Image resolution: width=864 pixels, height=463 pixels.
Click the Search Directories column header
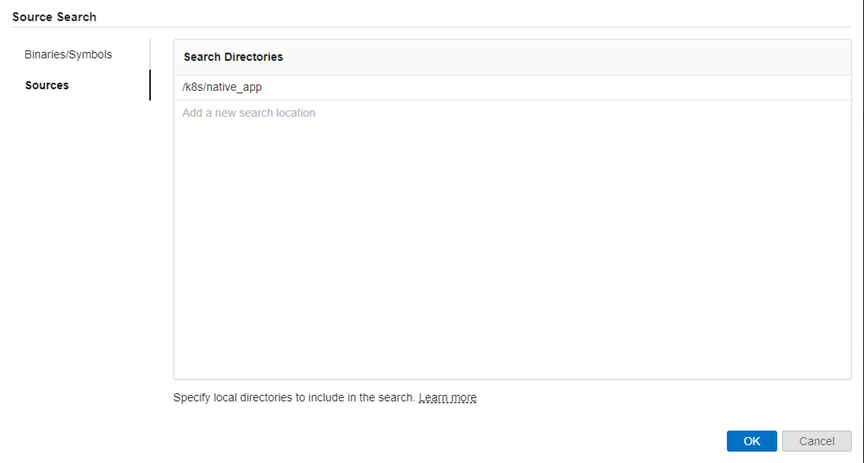pyautogui.click(x=233, y=57)
